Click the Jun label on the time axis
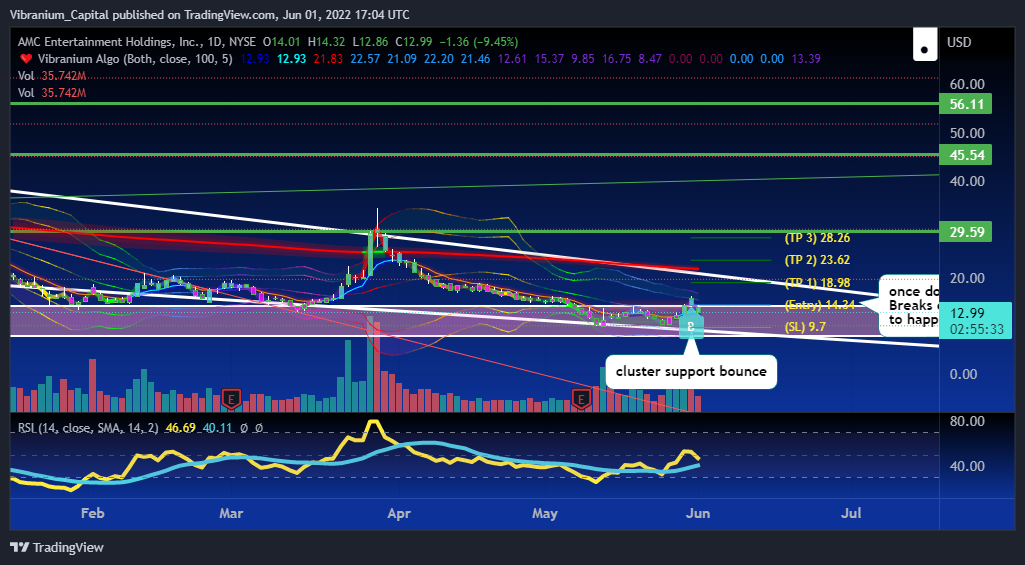 point(698,513)
